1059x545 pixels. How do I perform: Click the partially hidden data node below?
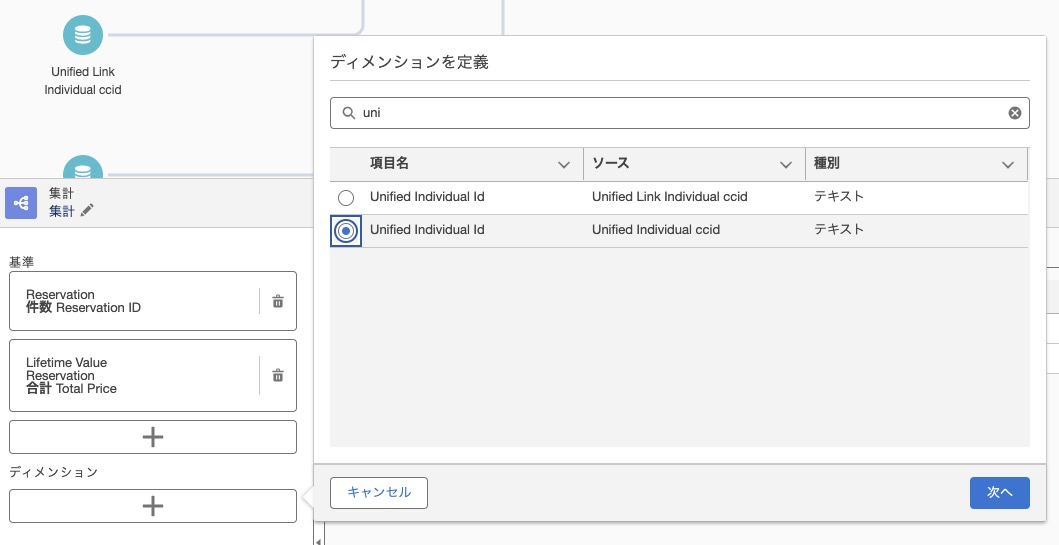click(x=83, y=167)
